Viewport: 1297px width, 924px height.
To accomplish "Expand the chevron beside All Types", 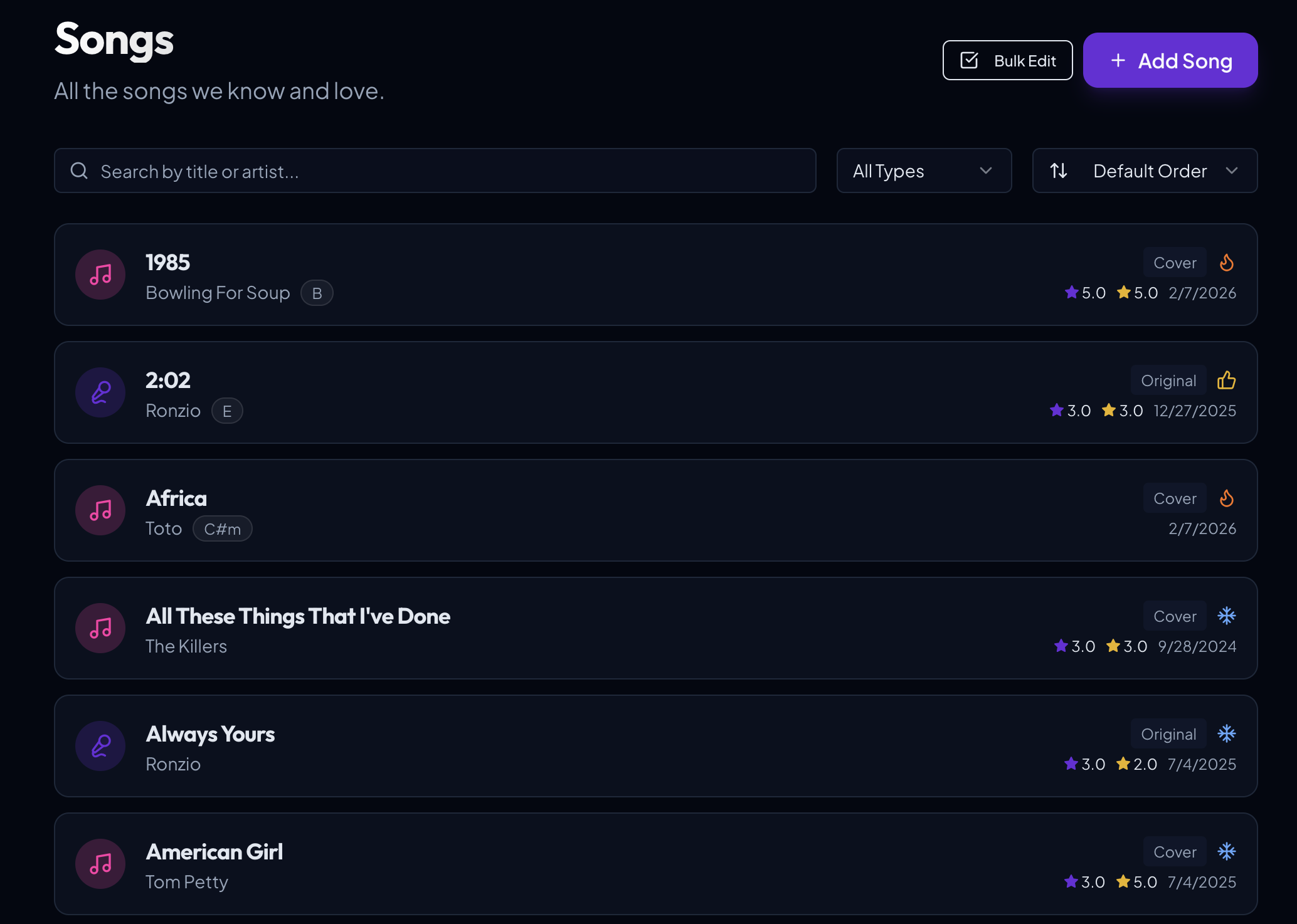I will click(985, 171).
